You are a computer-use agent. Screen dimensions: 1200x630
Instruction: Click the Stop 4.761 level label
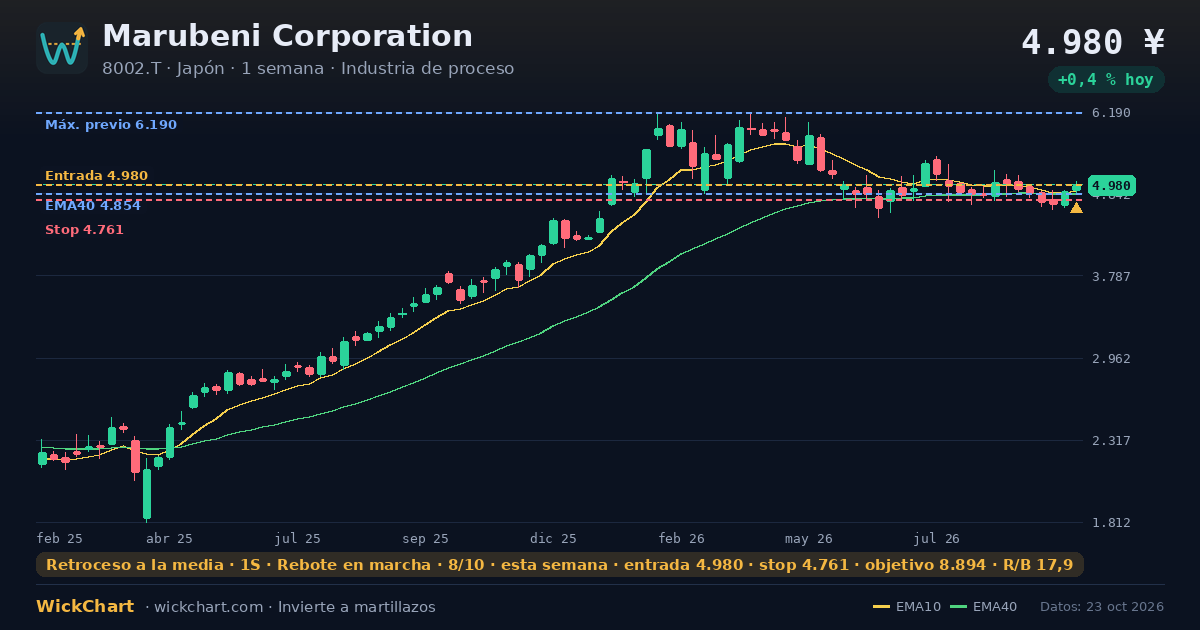point(84,230)
